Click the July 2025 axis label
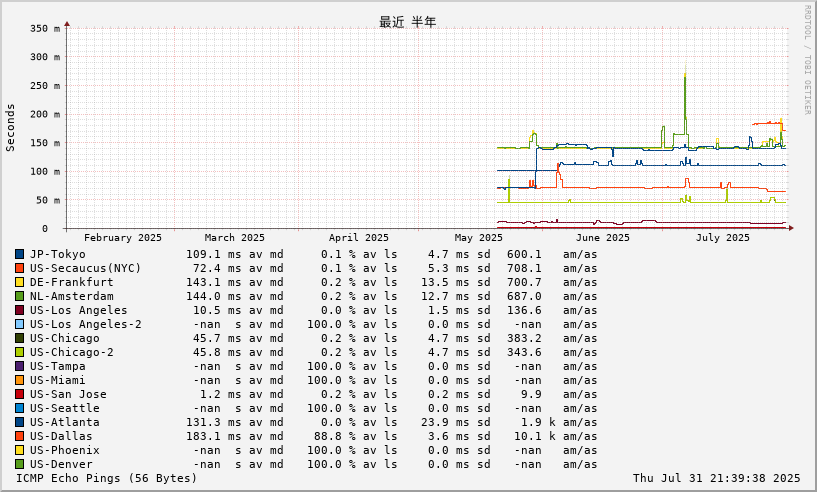 pyautogui.click(x=723, y=238)
